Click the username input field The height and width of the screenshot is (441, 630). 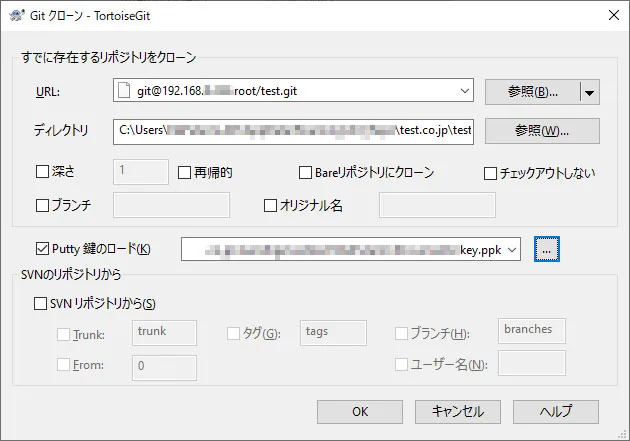[x=532, y=363]
